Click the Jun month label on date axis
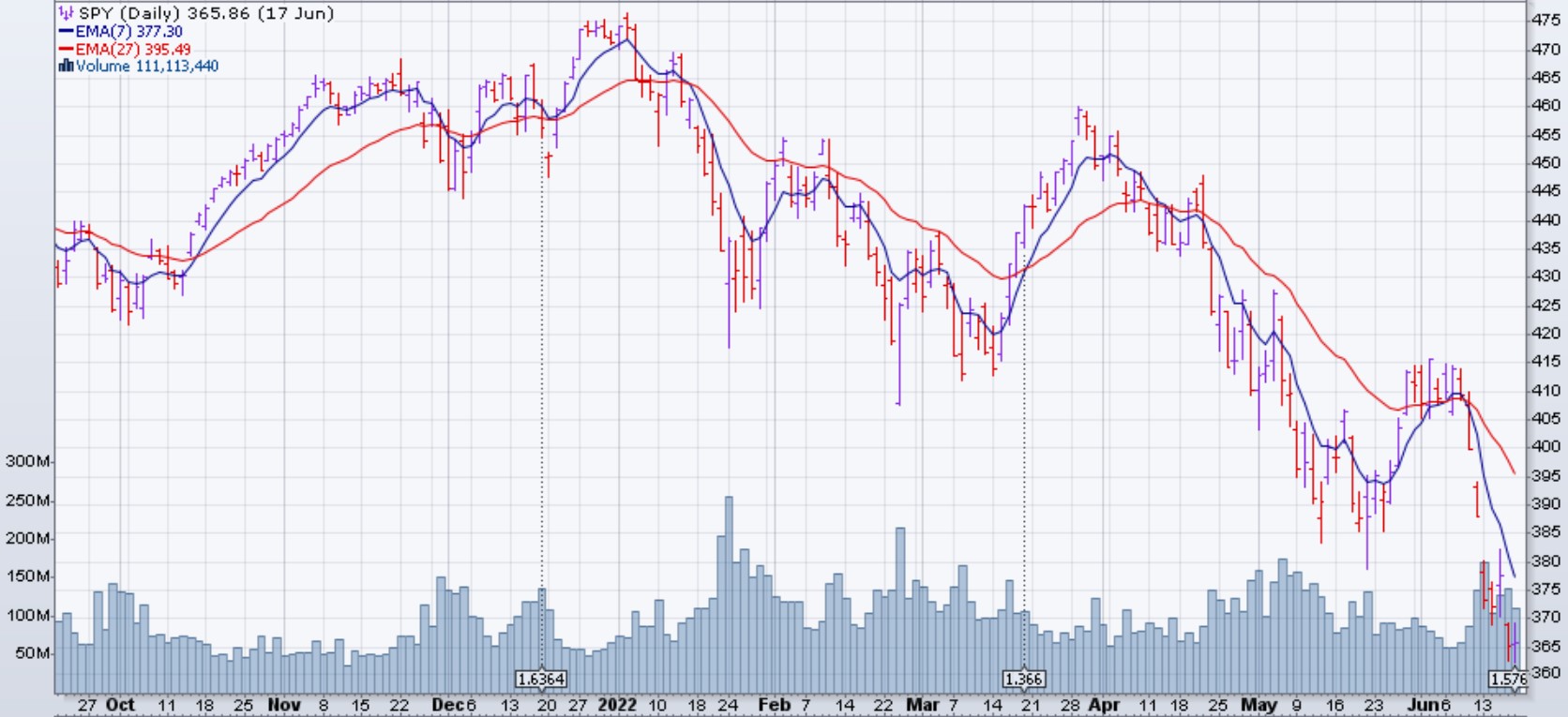1568x717 pixels. coord(1423,705)
